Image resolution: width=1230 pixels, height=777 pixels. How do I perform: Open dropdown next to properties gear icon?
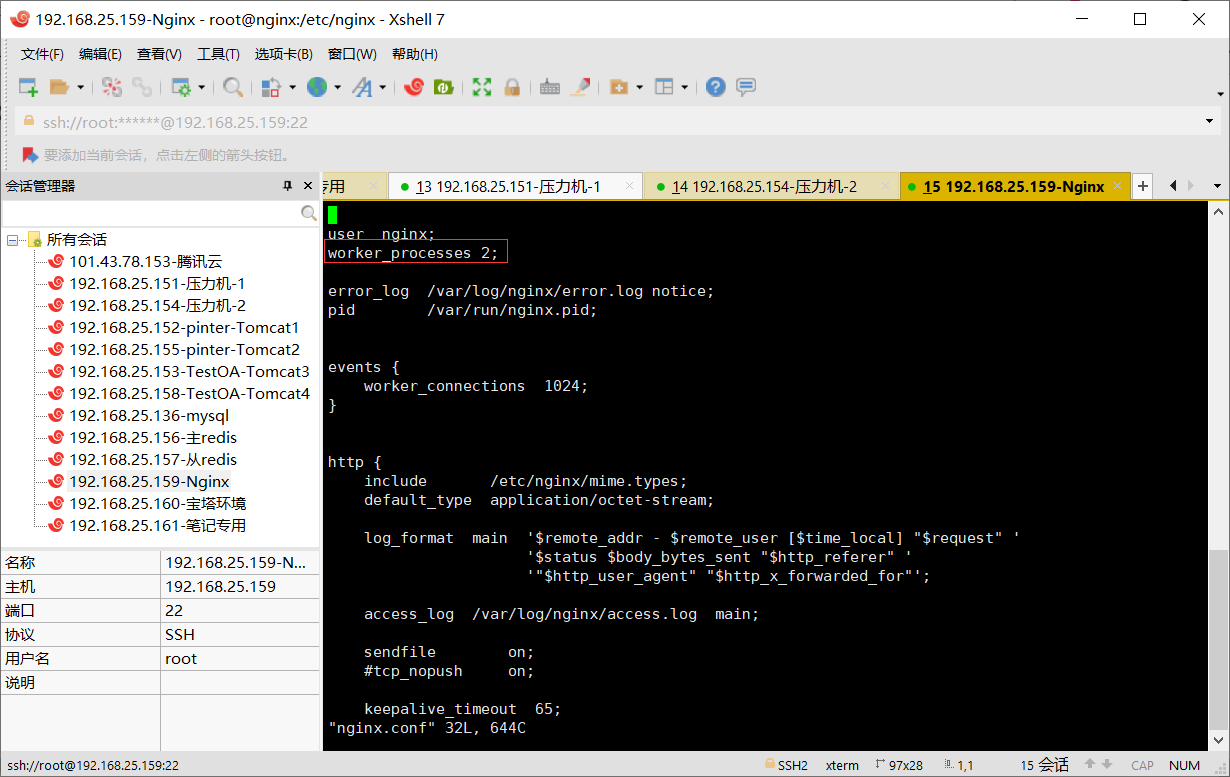click(x=201, y=88)
